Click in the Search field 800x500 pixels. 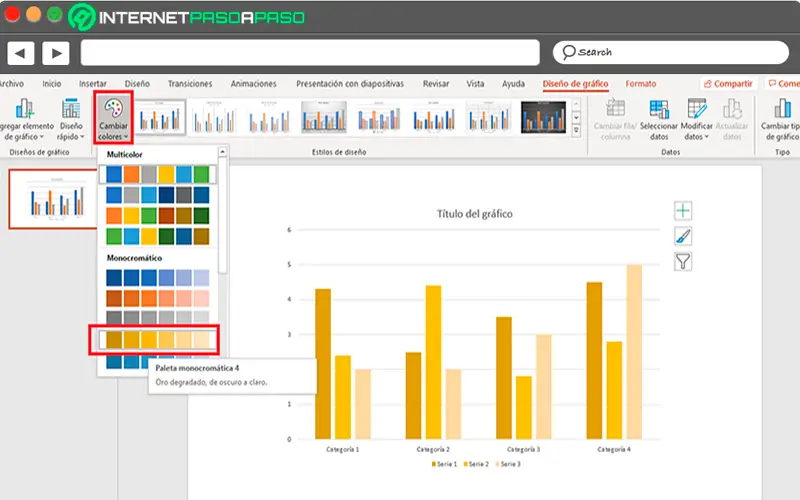pos(670,52)
